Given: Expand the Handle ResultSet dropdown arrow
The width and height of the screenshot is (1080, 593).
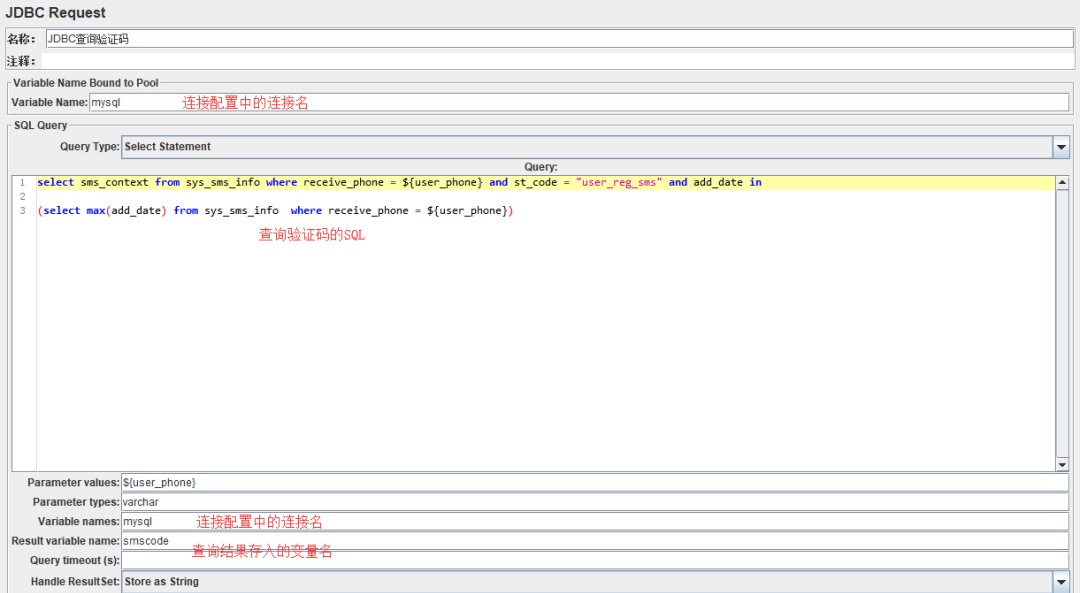Looking at the screenshot, I should click(1061, 581).
